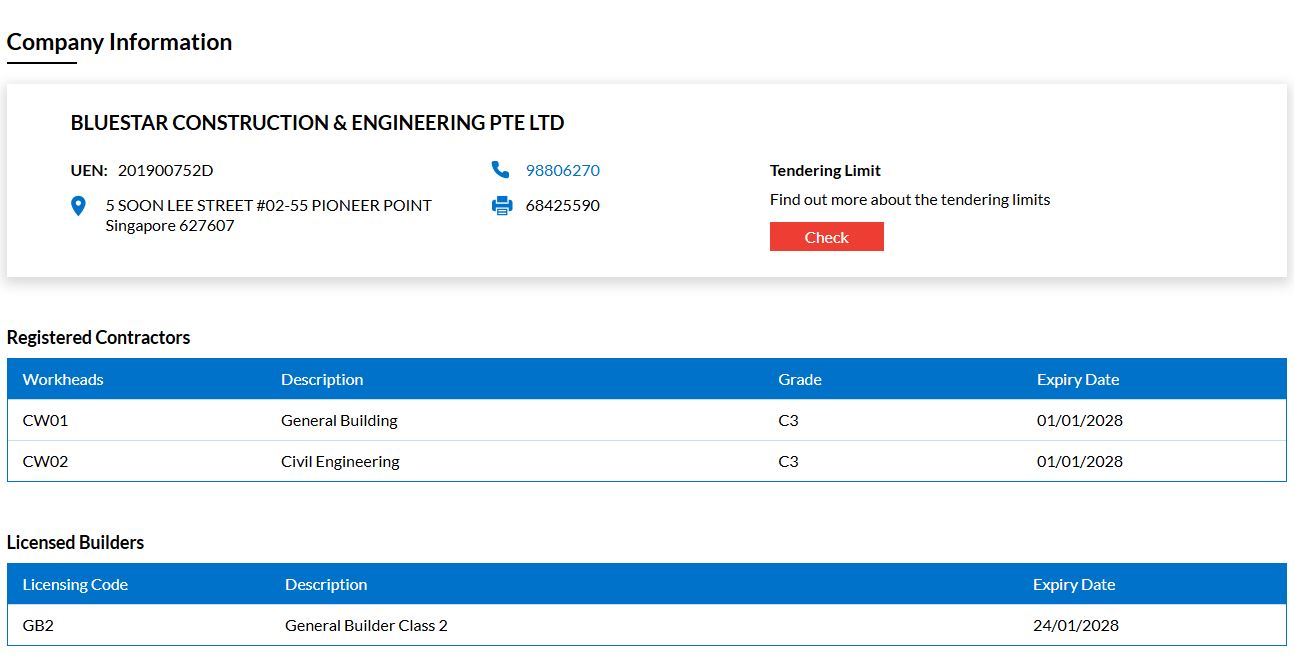The width and height of the screenshot is (1294, 660).
Task: Click expiry date in the CW02 row
Action: [x=1080, y=462]
